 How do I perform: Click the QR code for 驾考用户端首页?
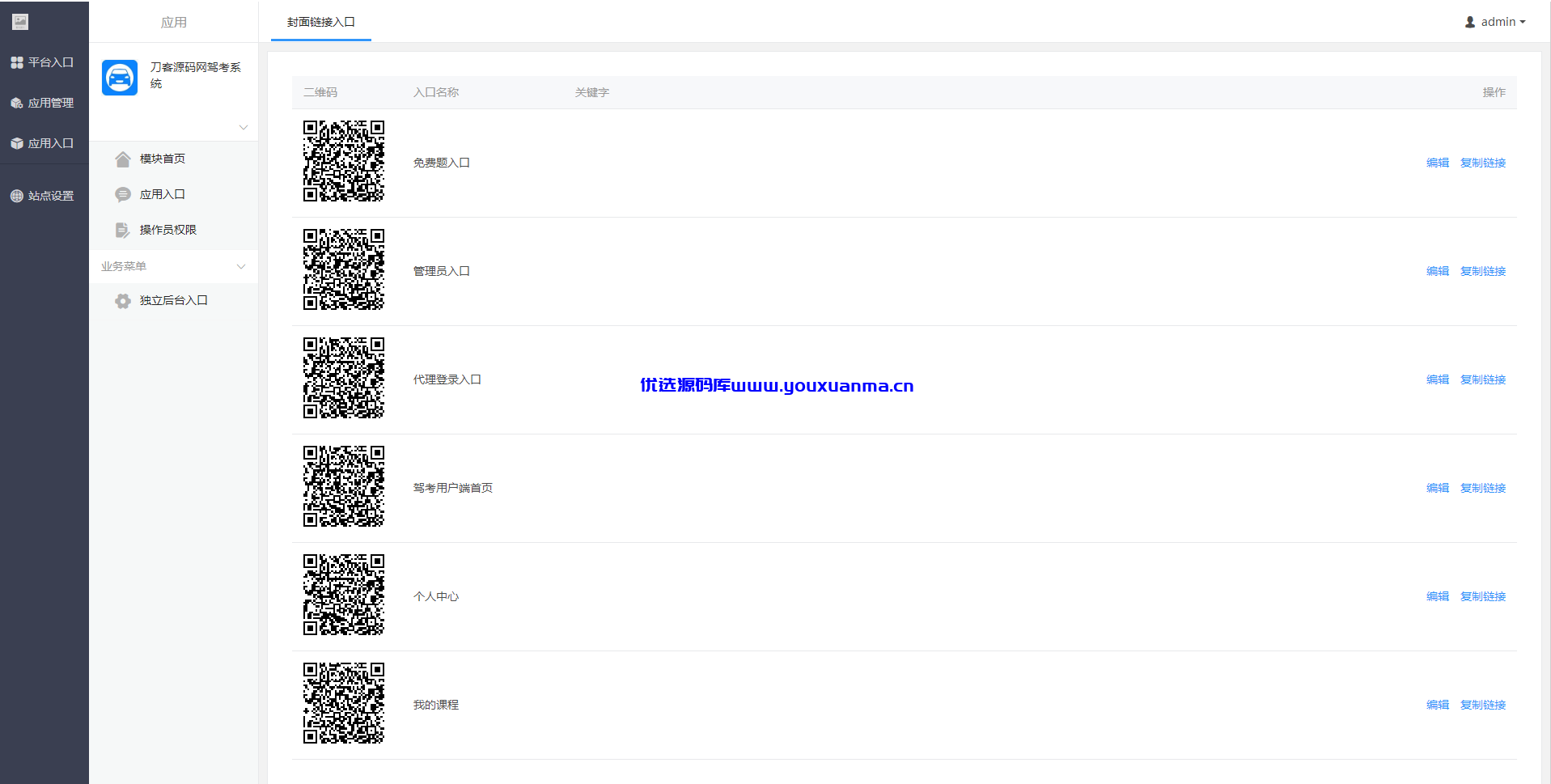click(344, 486)
